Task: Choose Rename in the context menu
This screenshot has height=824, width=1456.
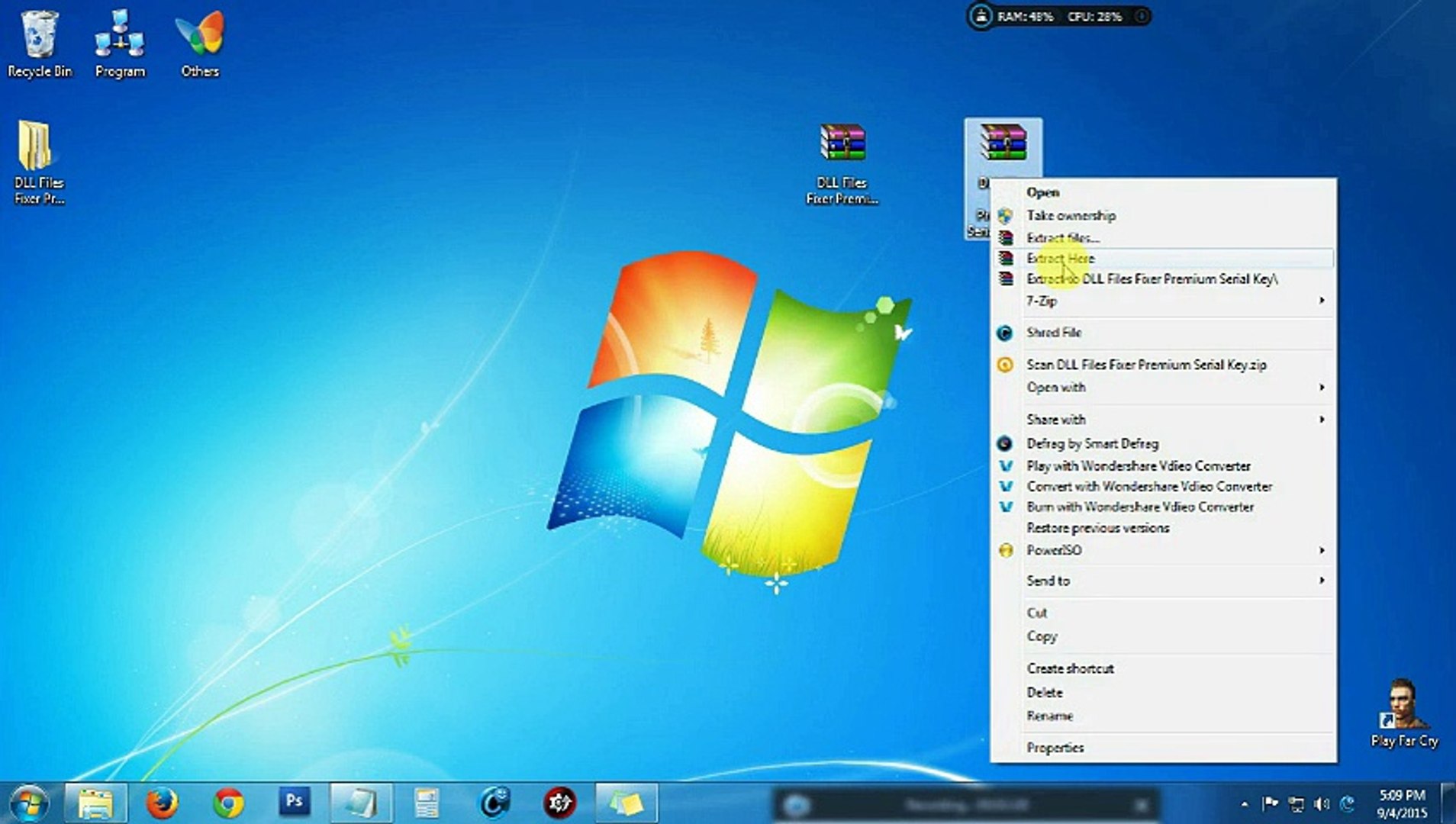Action: click(x=1164, y=716)
